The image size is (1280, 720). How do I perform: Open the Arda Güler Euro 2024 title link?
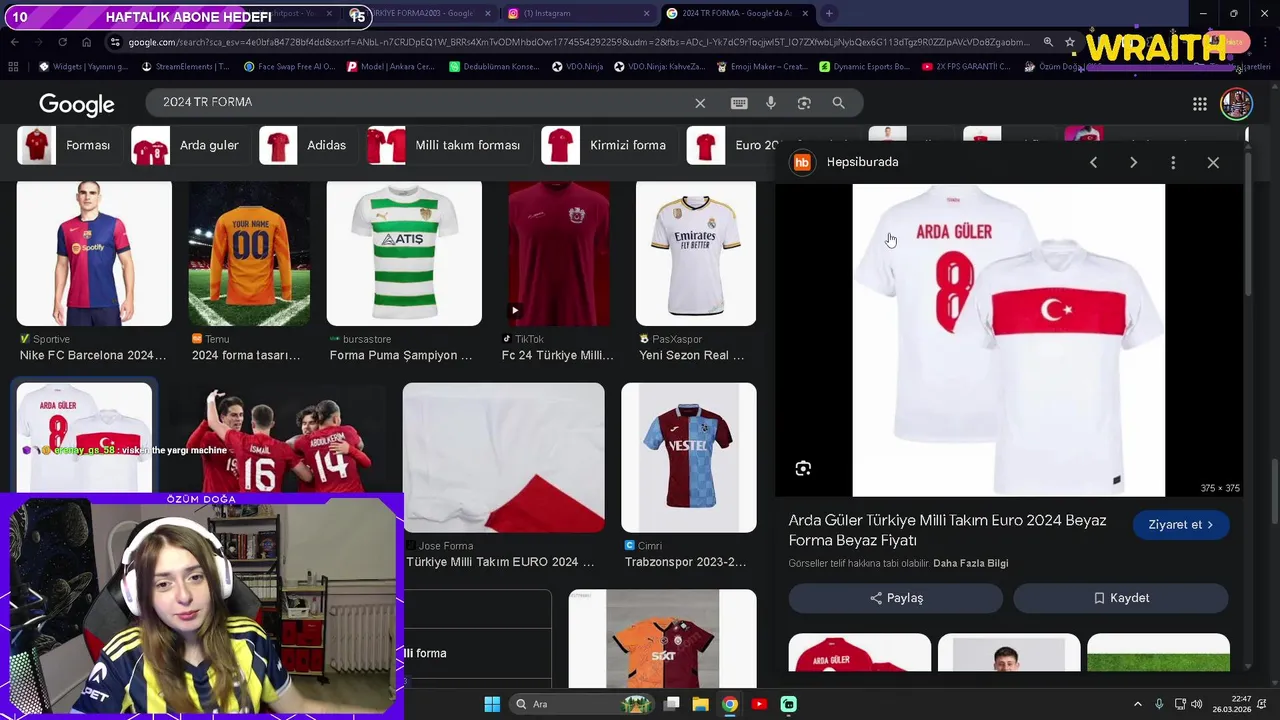pos(947,530)
